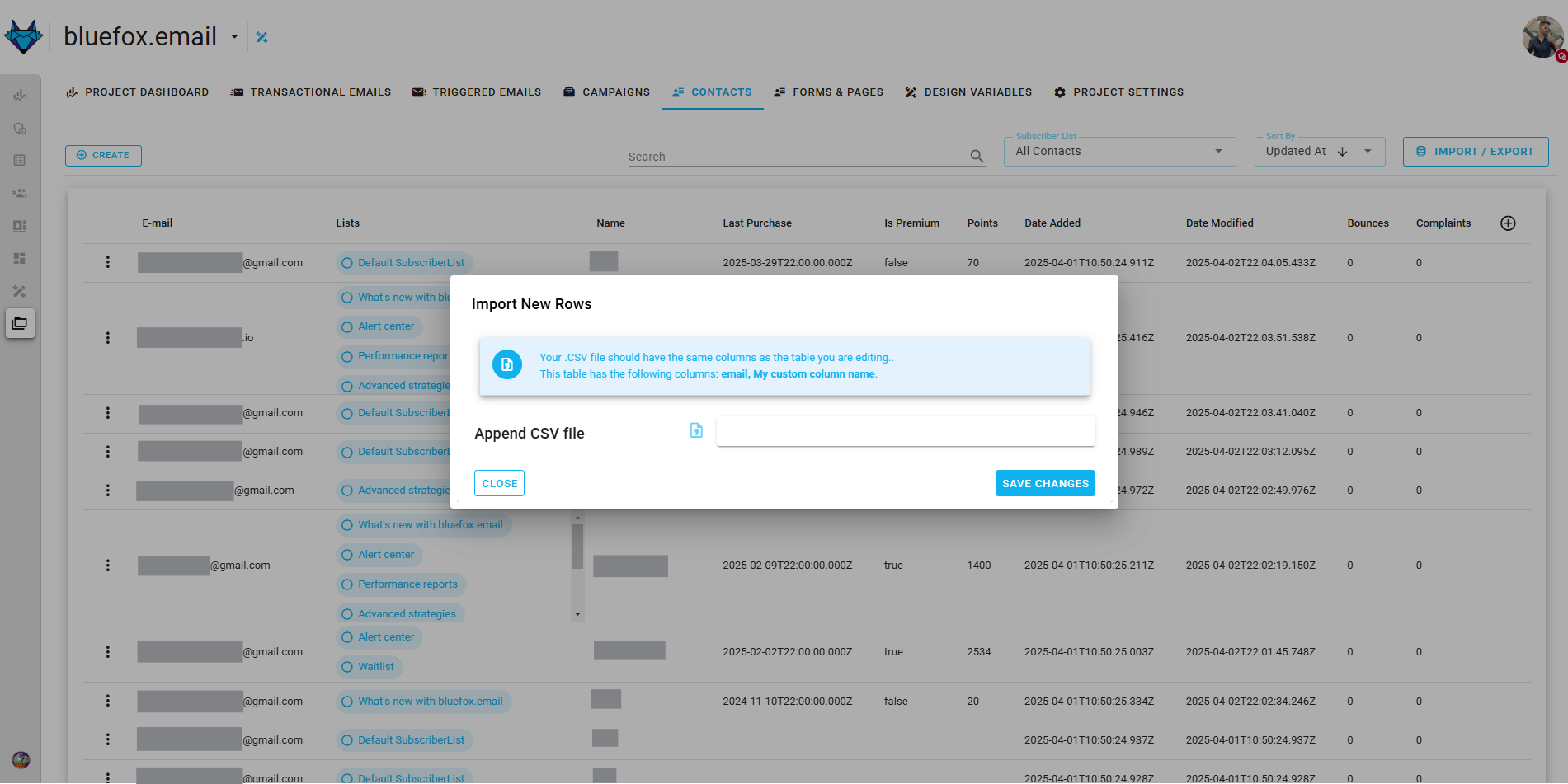Toggle the sort direction arrow
Viewport: 1568px width, 784px height.
pyautogui.click(x=1342, y=152)
